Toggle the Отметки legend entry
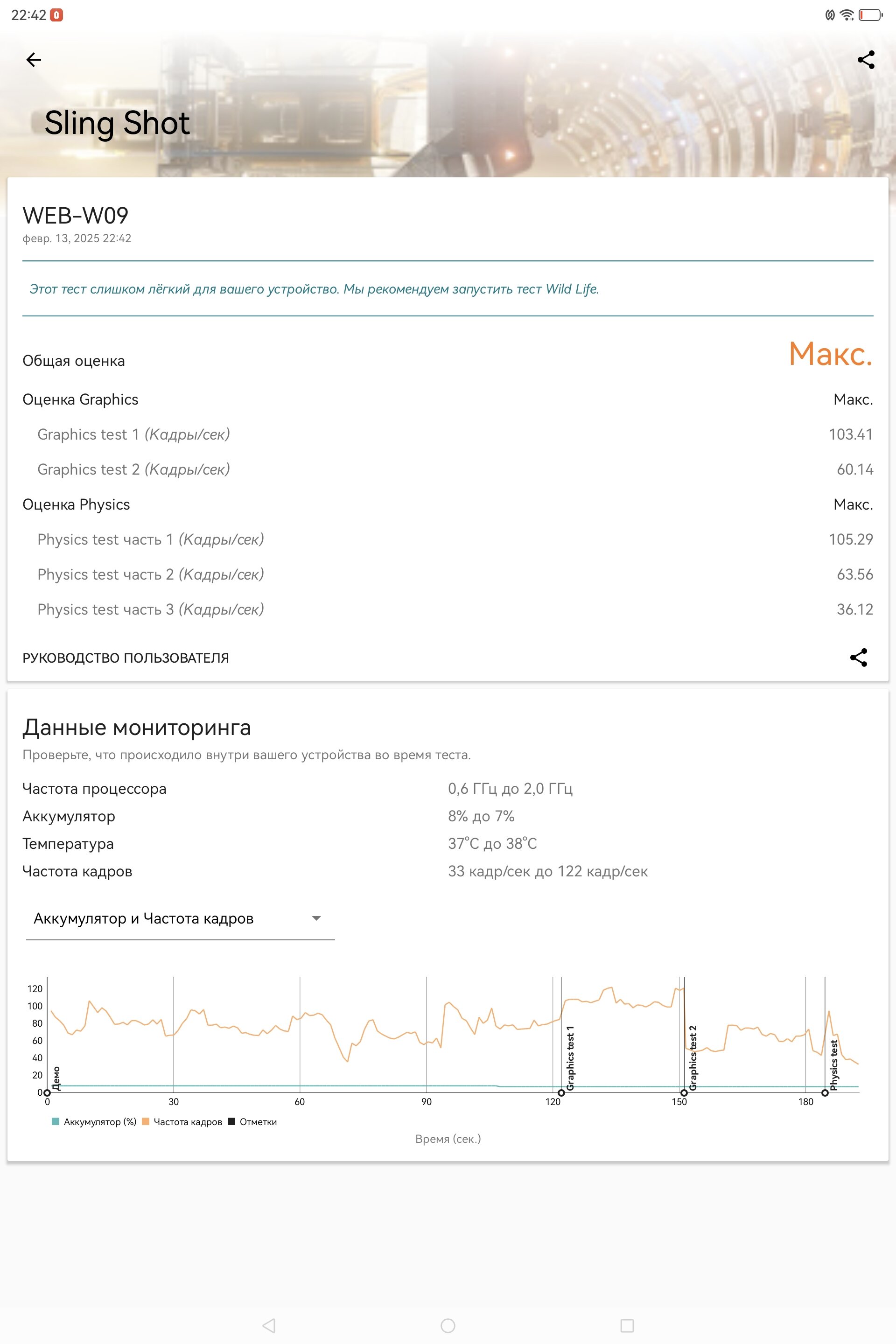 coord(252,1122)
